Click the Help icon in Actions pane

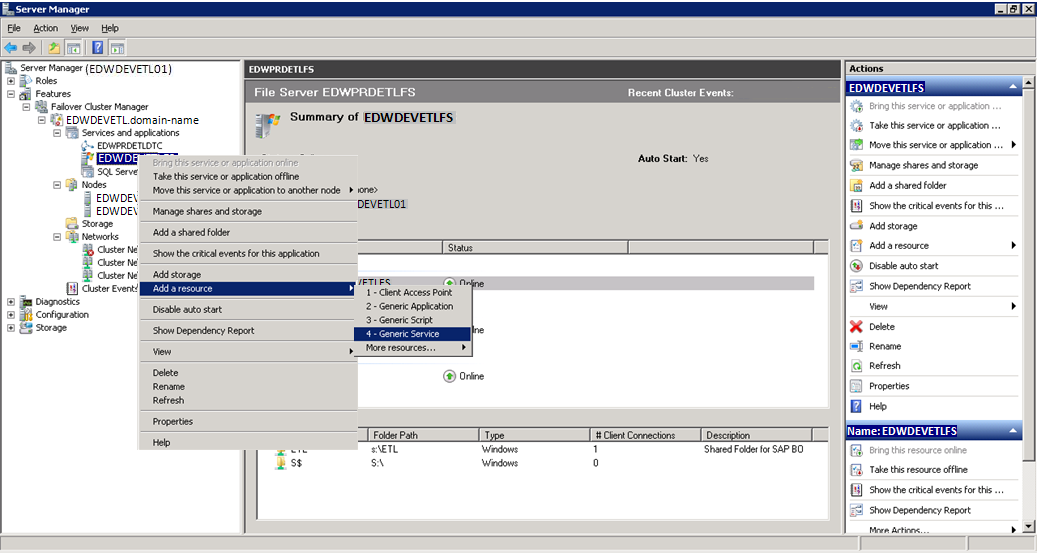click(x=856, y=406)
